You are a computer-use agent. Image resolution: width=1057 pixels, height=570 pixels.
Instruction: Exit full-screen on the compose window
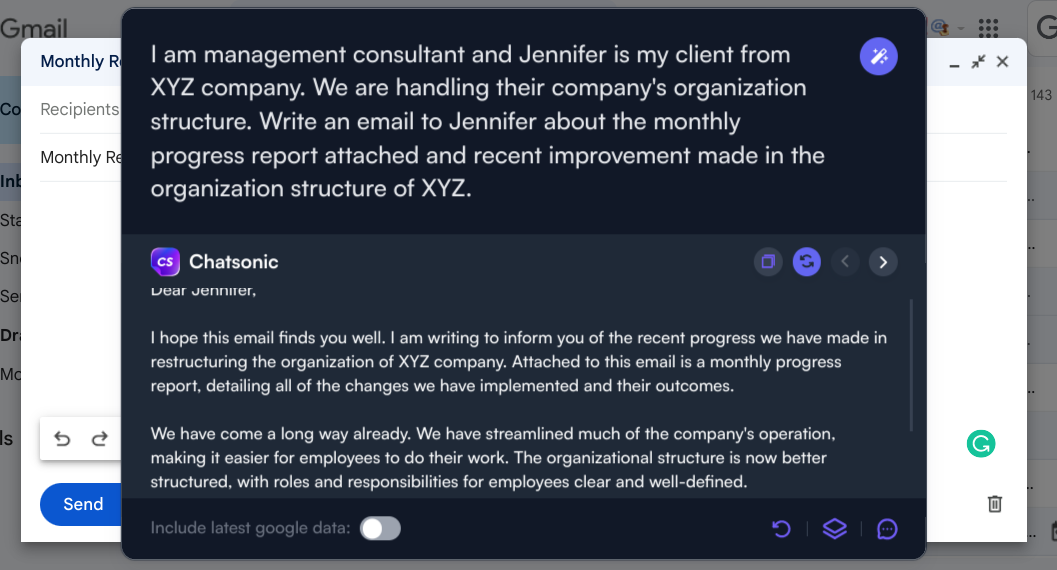[x=978, y=62]
